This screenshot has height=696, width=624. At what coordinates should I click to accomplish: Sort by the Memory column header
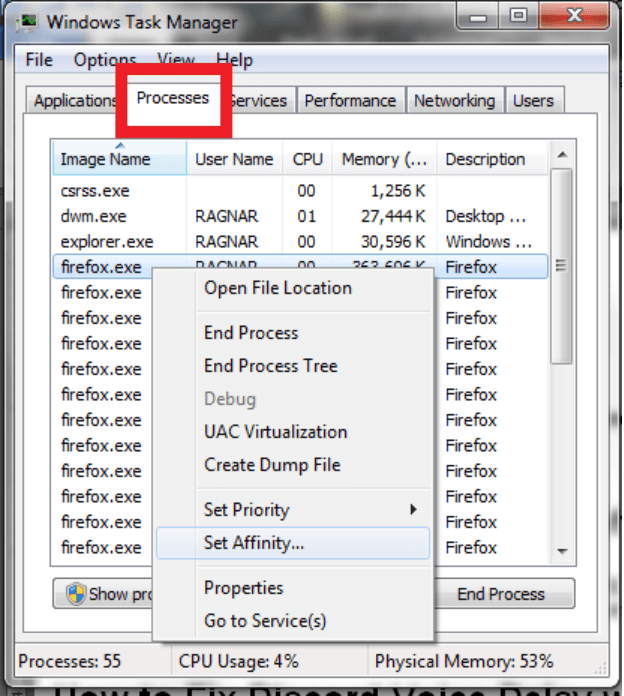click(384, 158)
